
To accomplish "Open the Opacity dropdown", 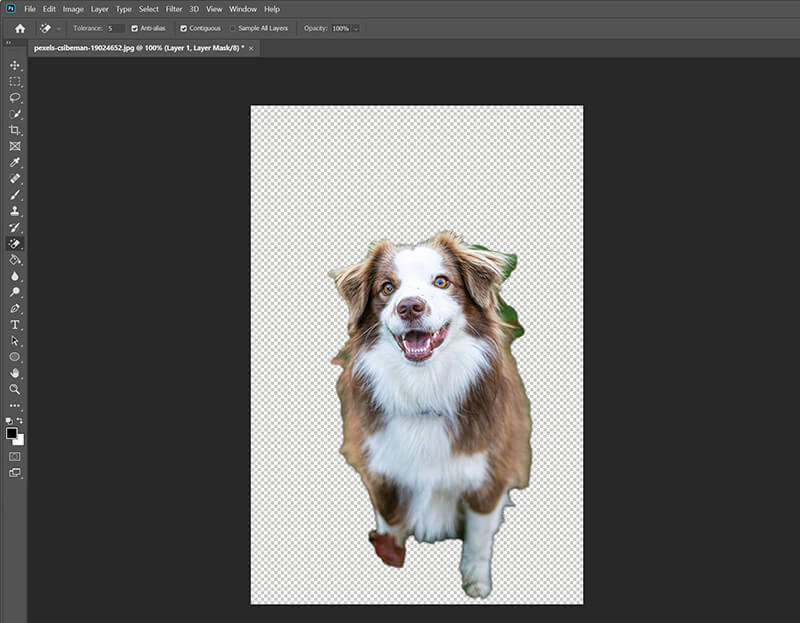I will point(356,28).
